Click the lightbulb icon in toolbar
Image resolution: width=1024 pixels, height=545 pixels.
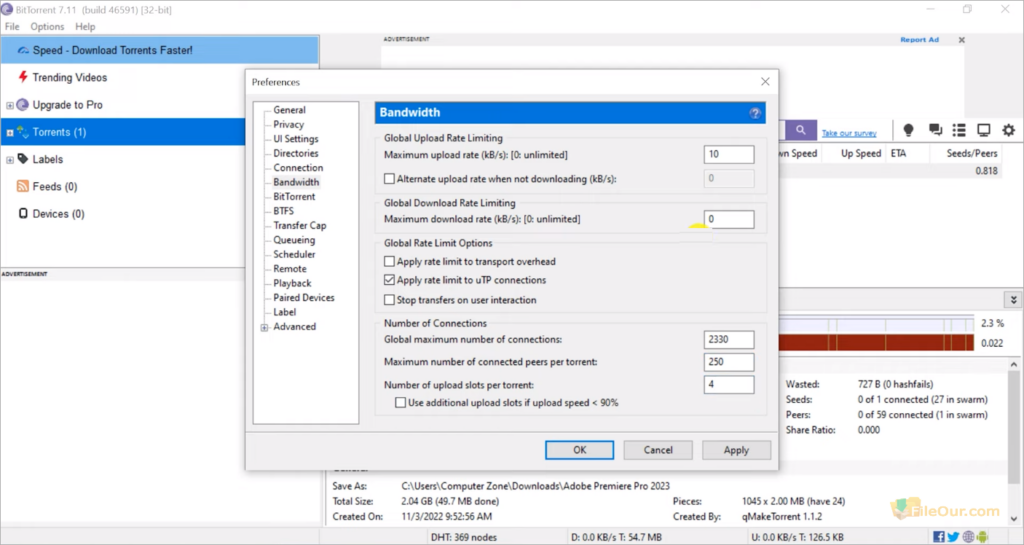pyautogui.click(x=908, y=130)
